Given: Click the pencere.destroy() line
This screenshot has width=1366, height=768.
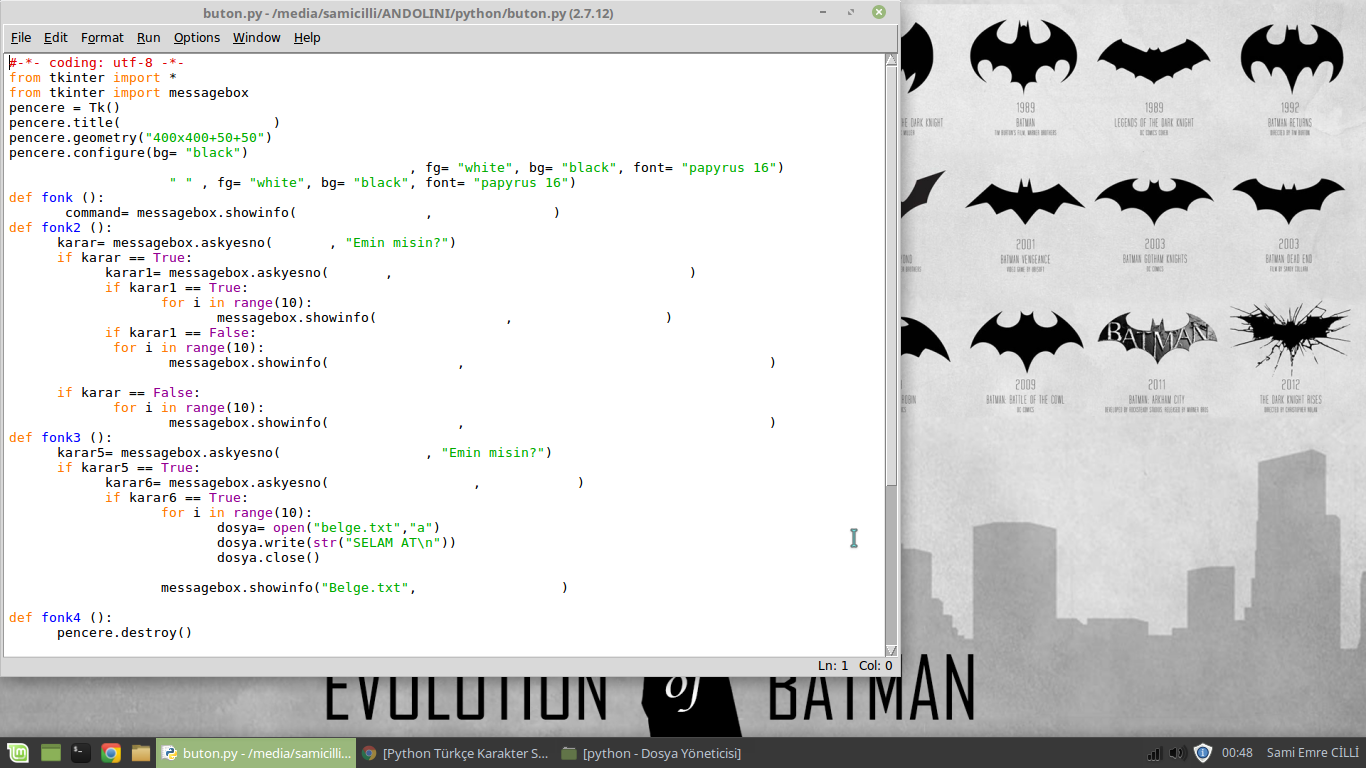Looking at the screenshot, I should click(x=124, y=632).
